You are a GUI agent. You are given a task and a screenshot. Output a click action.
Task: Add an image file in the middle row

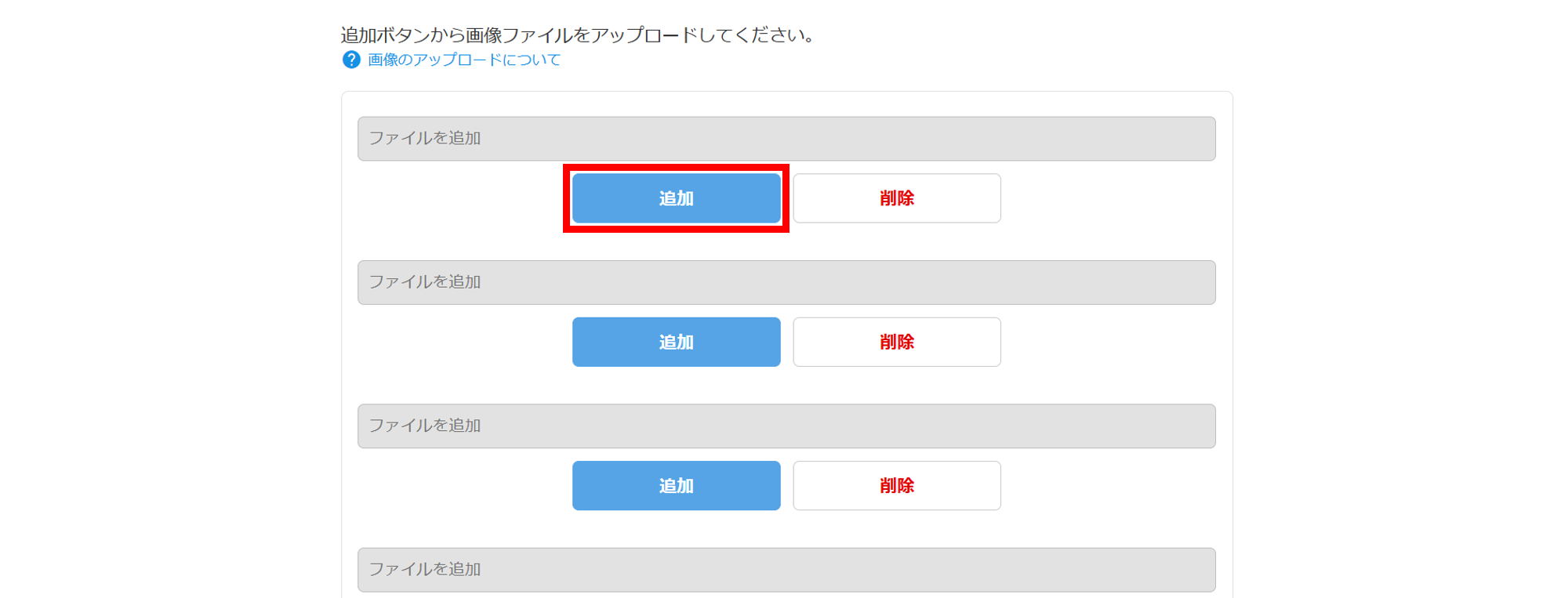[676, 342]
